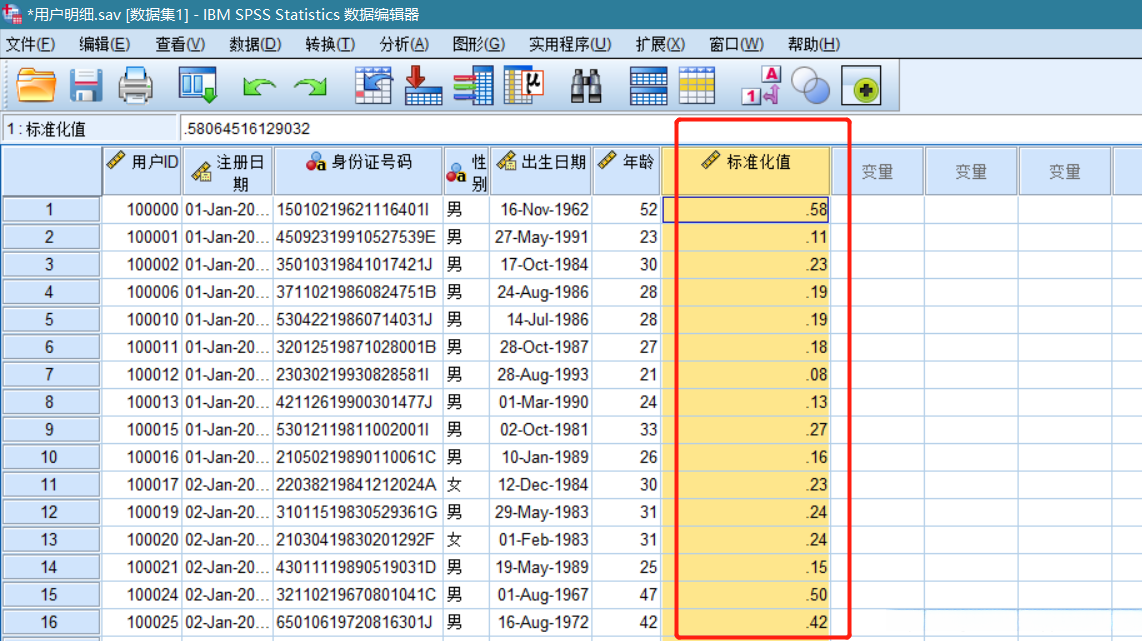Select the 注册日期 column header
Viewport: 1142px width, 641px height.
[x=228, y=171]
